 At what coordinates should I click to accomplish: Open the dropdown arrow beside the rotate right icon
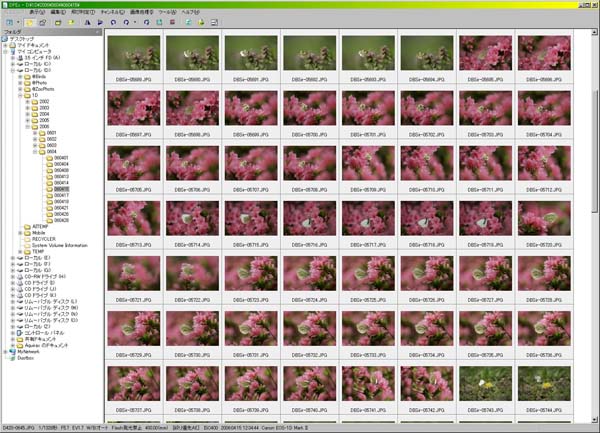click(x=135, y=23)
